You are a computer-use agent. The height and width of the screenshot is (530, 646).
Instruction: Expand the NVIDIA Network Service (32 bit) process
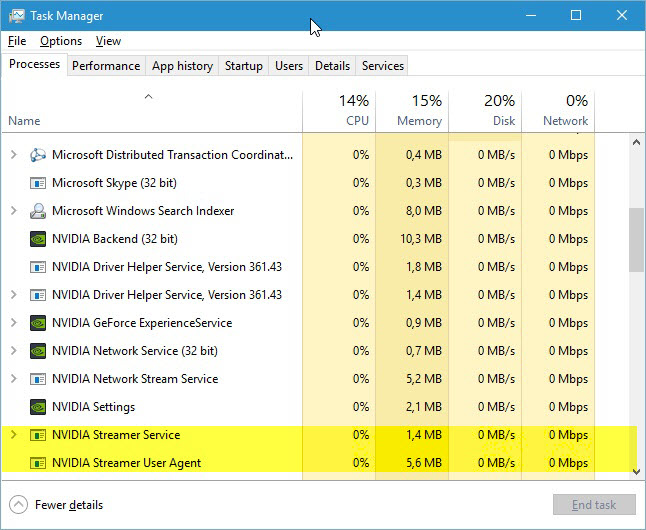(x=14, y=351)
